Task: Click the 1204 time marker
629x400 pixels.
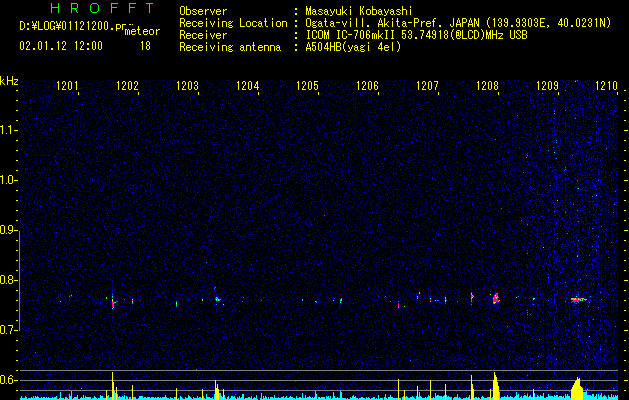Action: 248,85
